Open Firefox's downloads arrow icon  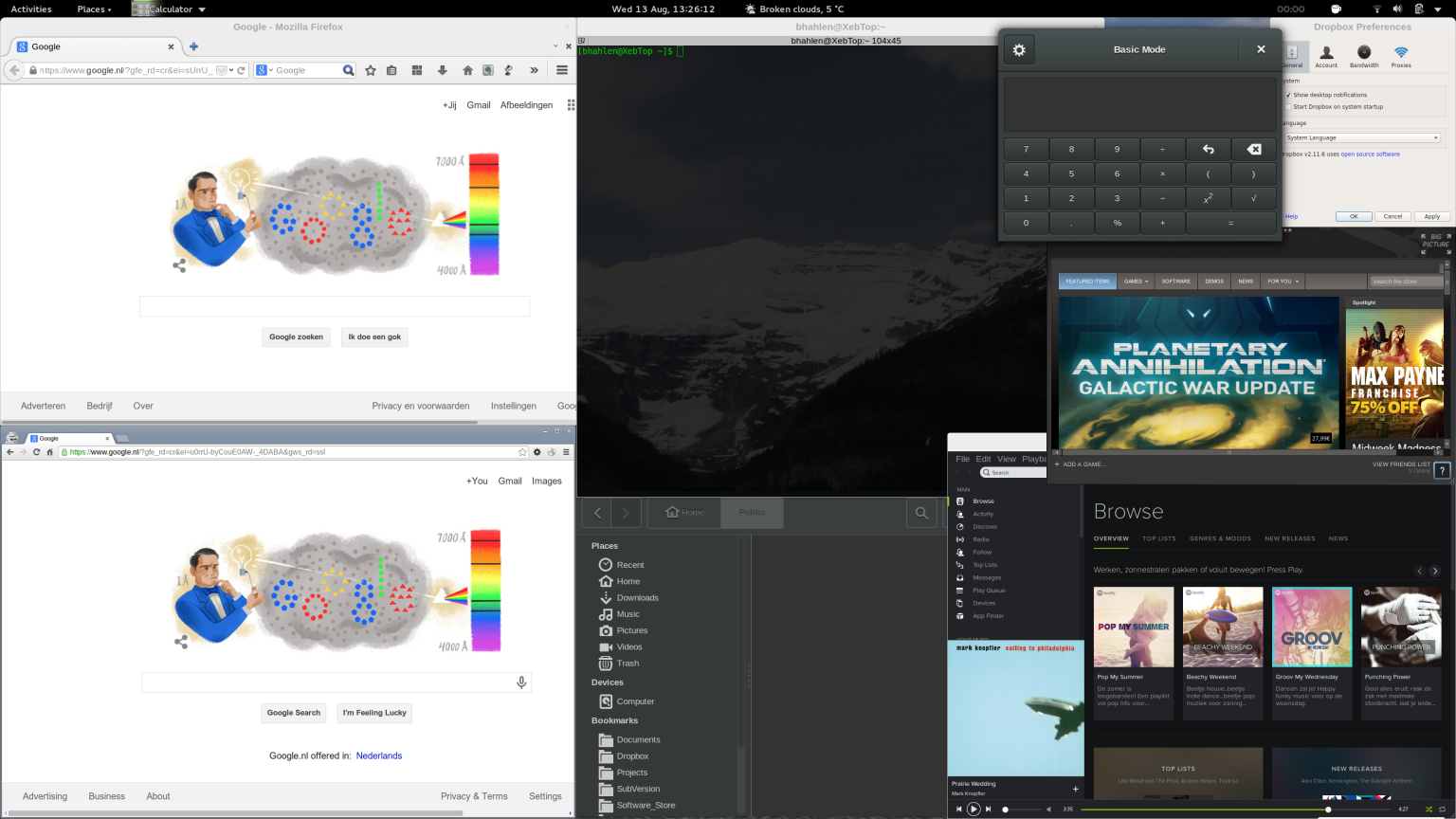coord(442,70)
